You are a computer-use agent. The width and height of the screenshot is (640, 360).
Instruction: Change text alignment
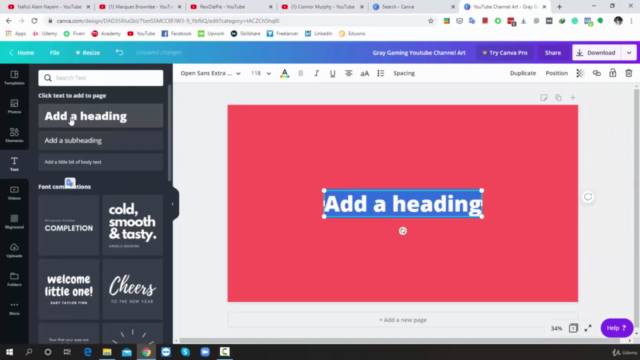(349, 73)
